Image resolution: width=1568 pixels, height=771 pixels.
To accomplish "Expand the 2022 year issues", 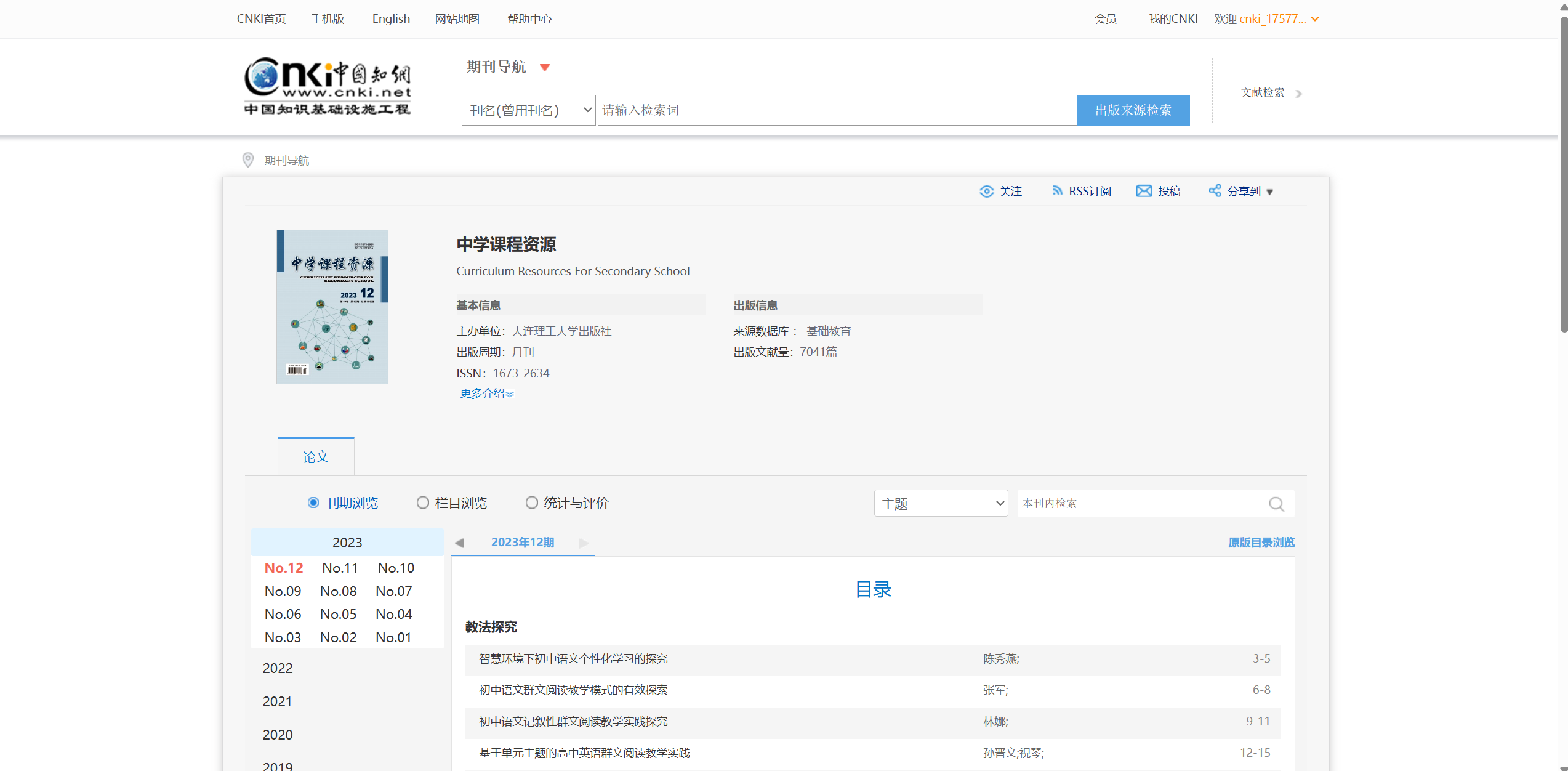I will pos(278,669).
